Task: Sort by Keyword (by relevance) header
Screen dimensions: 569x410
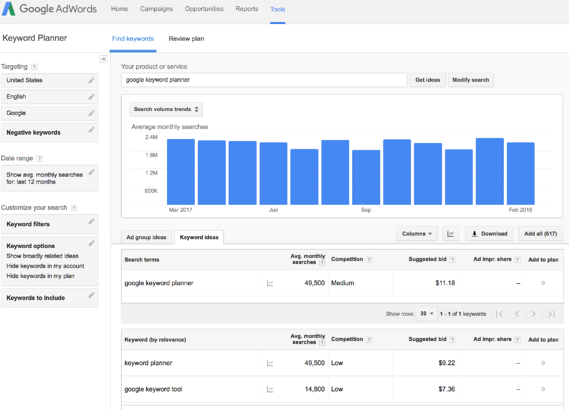Action: pyautogui.click(x=155, y=340)
